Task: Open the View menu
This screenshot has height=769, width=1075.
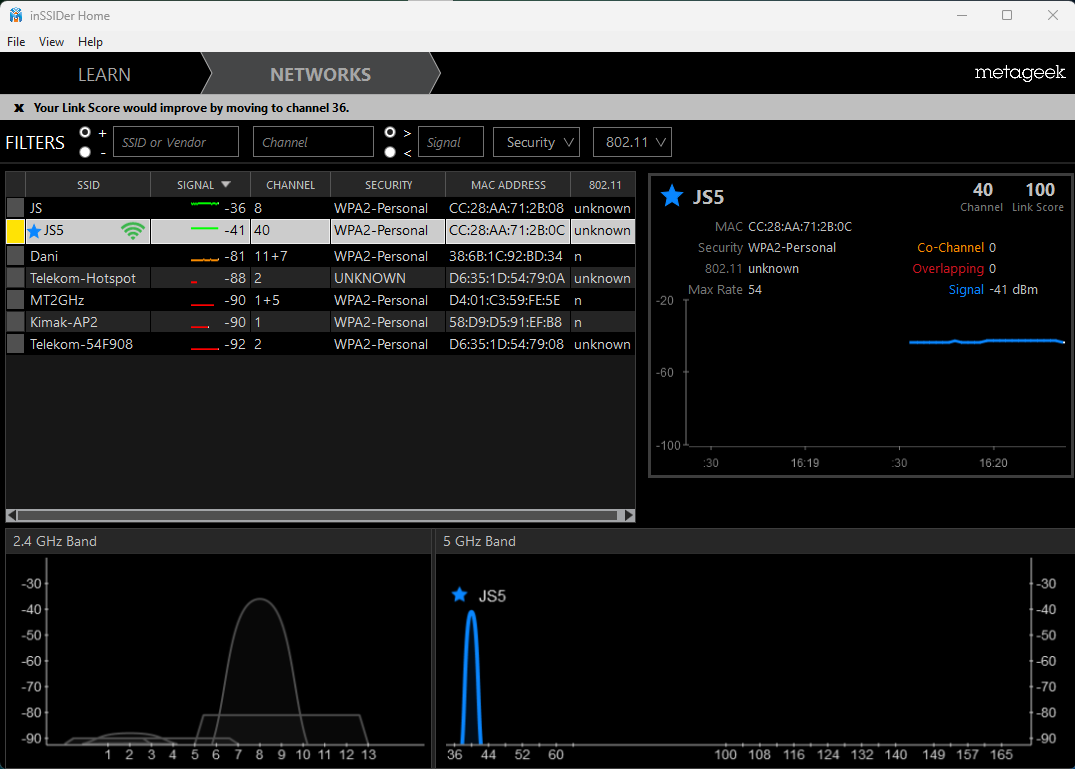Action: 51,42
